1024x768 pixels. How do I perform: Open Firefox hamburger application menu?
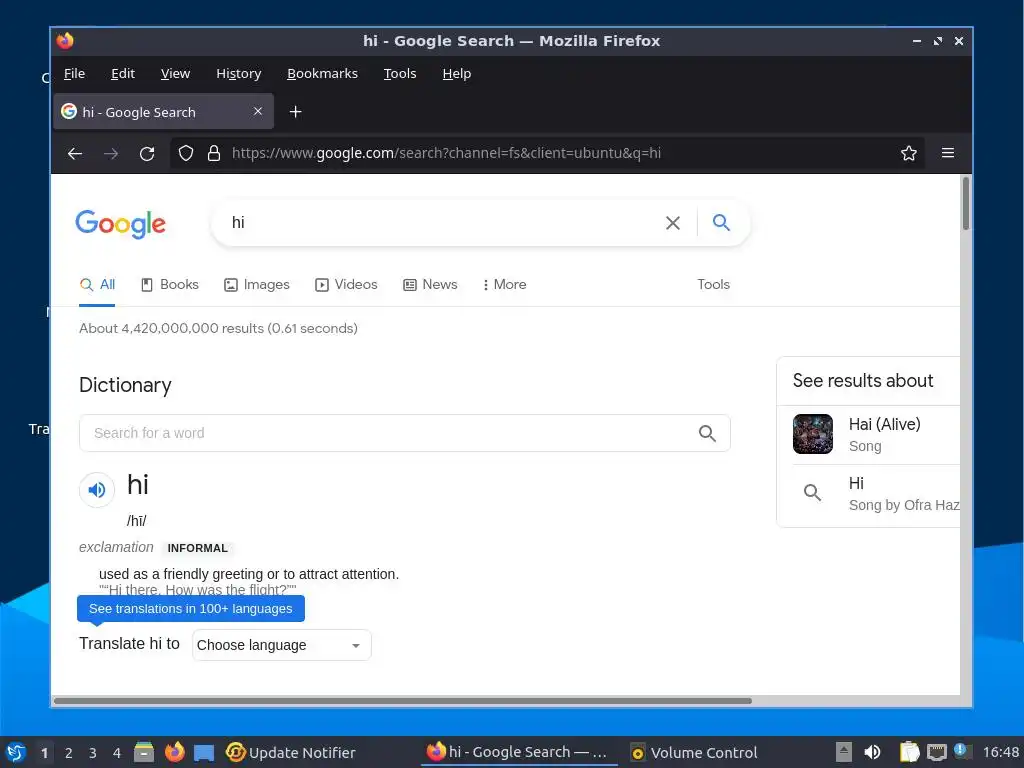pyautogui.click(x=948, y=153)
